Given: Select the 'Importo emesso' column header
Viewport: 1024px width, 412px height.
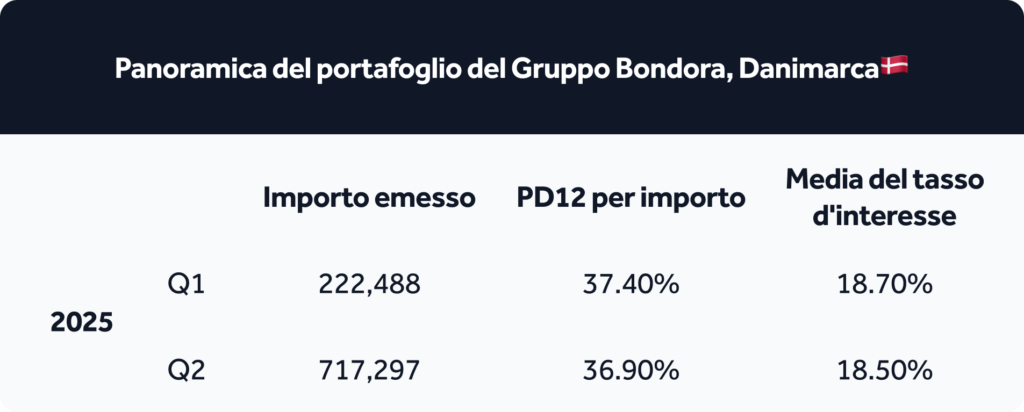Looking at the screenshot, I should [x=369, y=198].
